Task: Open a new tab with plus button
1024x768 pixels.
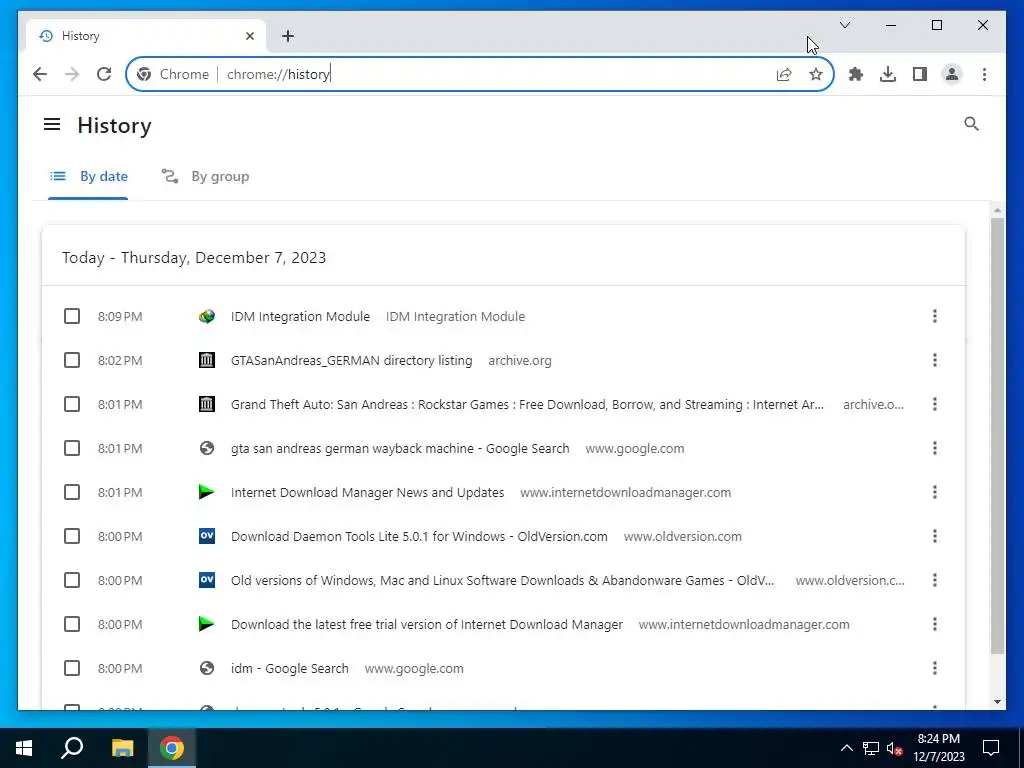Action: click(x=288, y=36)
